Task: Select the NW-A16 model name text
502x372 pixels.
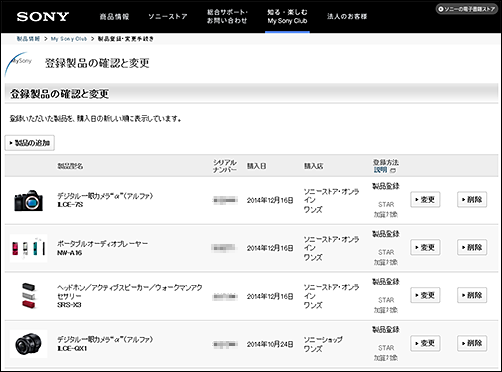Action: [69, 253]
